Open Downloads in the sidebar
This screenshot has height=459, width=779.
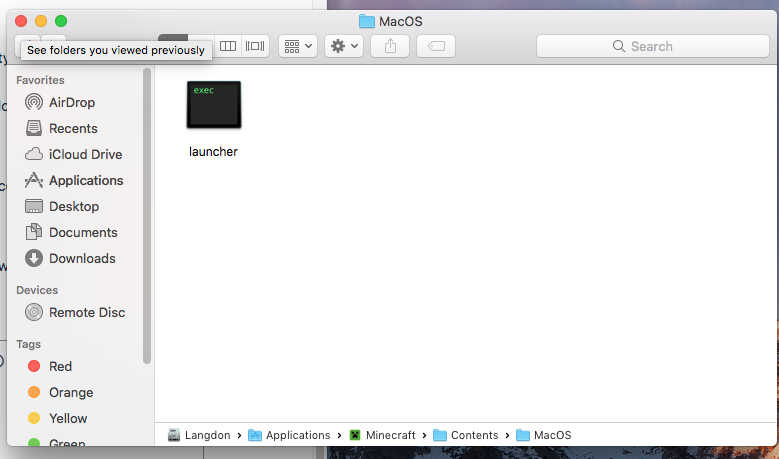tap(70, 258)
